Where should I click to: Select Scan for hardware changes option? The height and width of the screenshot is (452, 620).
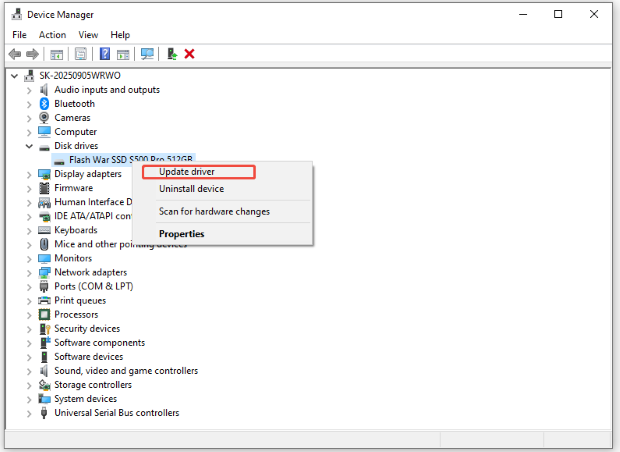(214, 211)
